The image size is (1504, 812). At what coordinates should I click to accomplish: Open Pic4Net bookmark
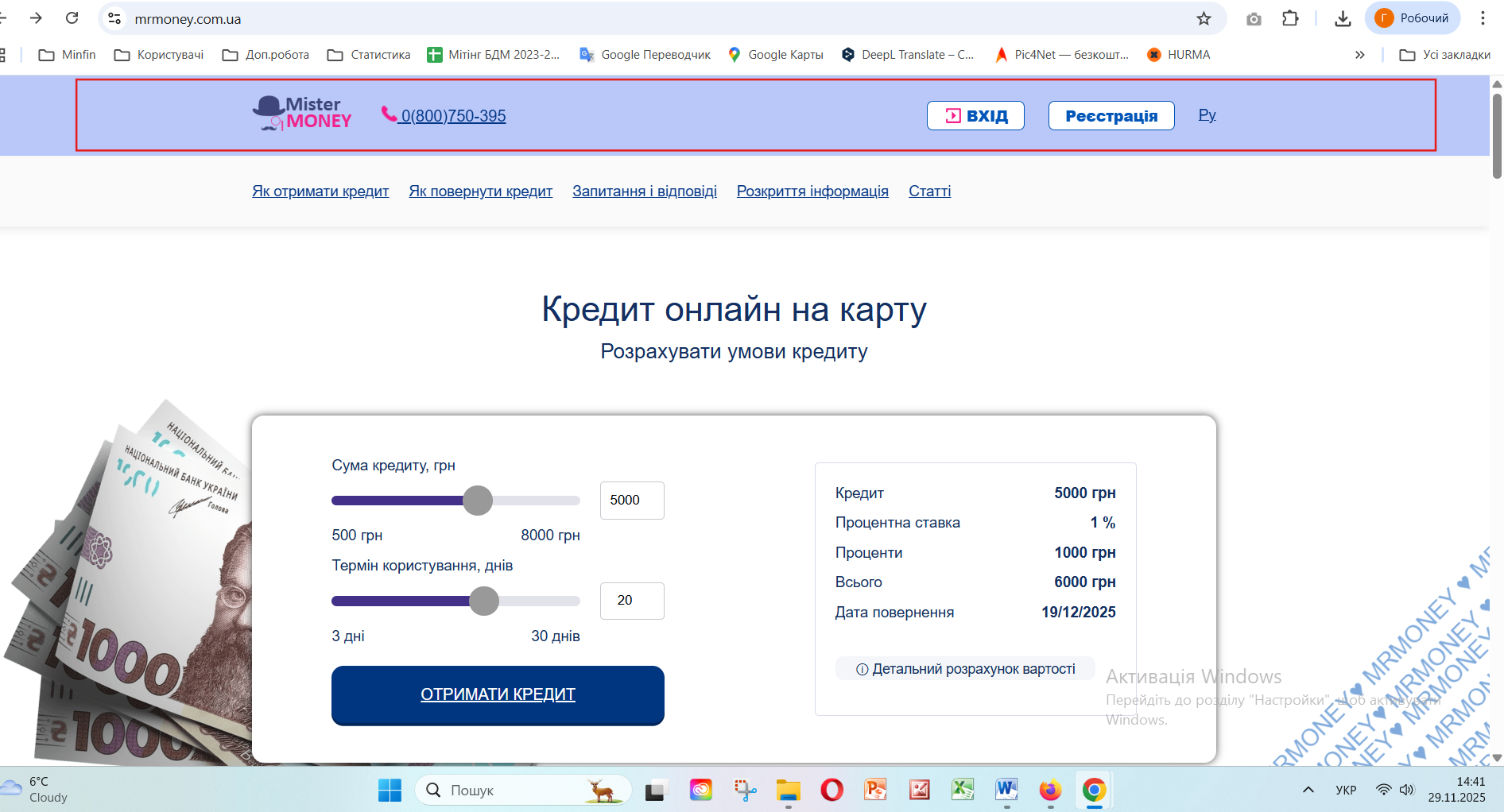point(1062,55)
